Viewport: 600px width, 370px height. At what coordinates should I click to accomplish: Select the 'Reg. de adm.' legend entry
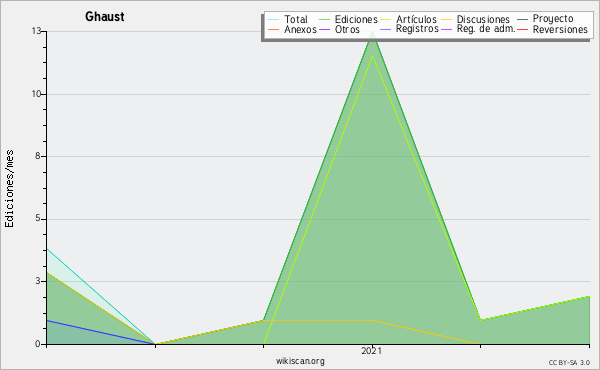point(486,29)
